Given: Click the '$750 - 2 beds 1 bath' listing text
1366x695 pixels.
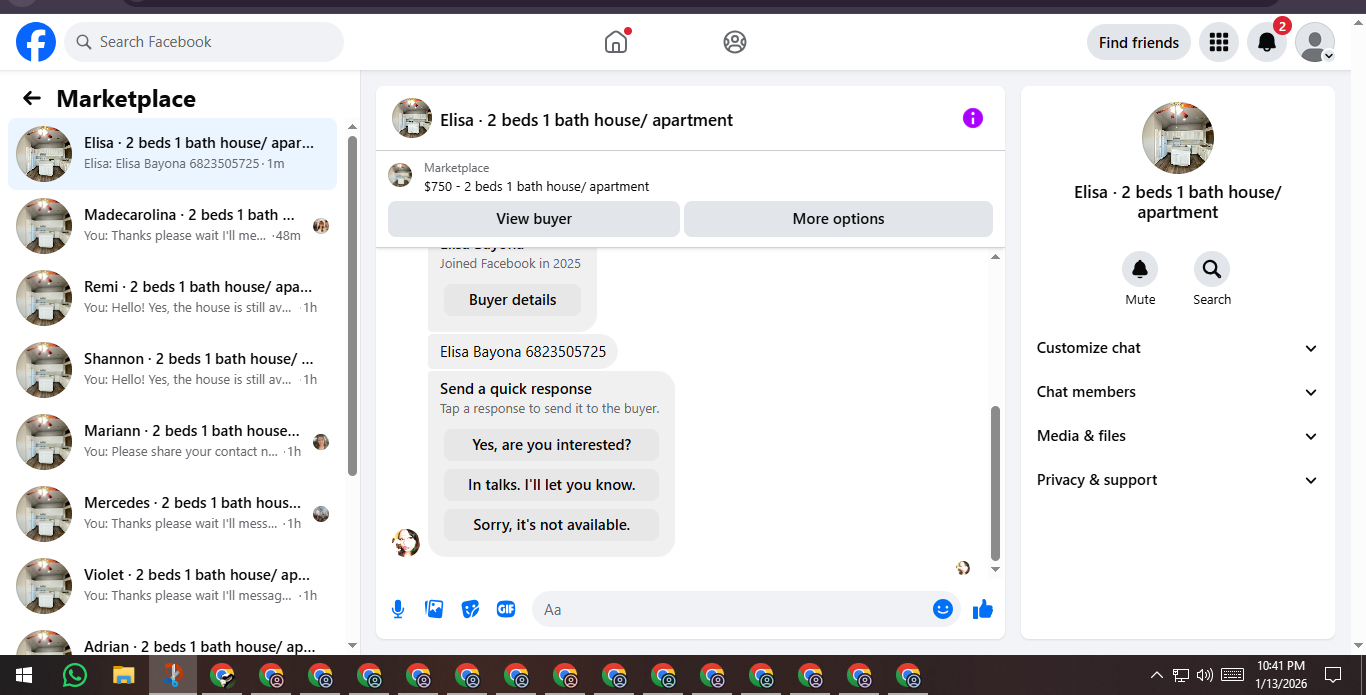Looking at the screenshot, I should [x=536, y=186].
